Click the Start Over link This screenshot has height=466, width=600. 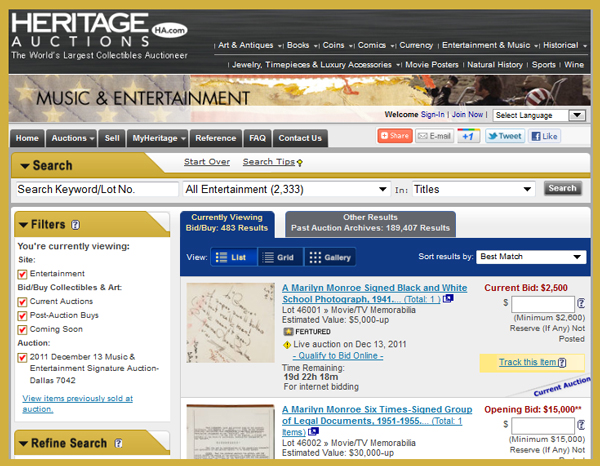pyautogui.click(x=207, y=162)
